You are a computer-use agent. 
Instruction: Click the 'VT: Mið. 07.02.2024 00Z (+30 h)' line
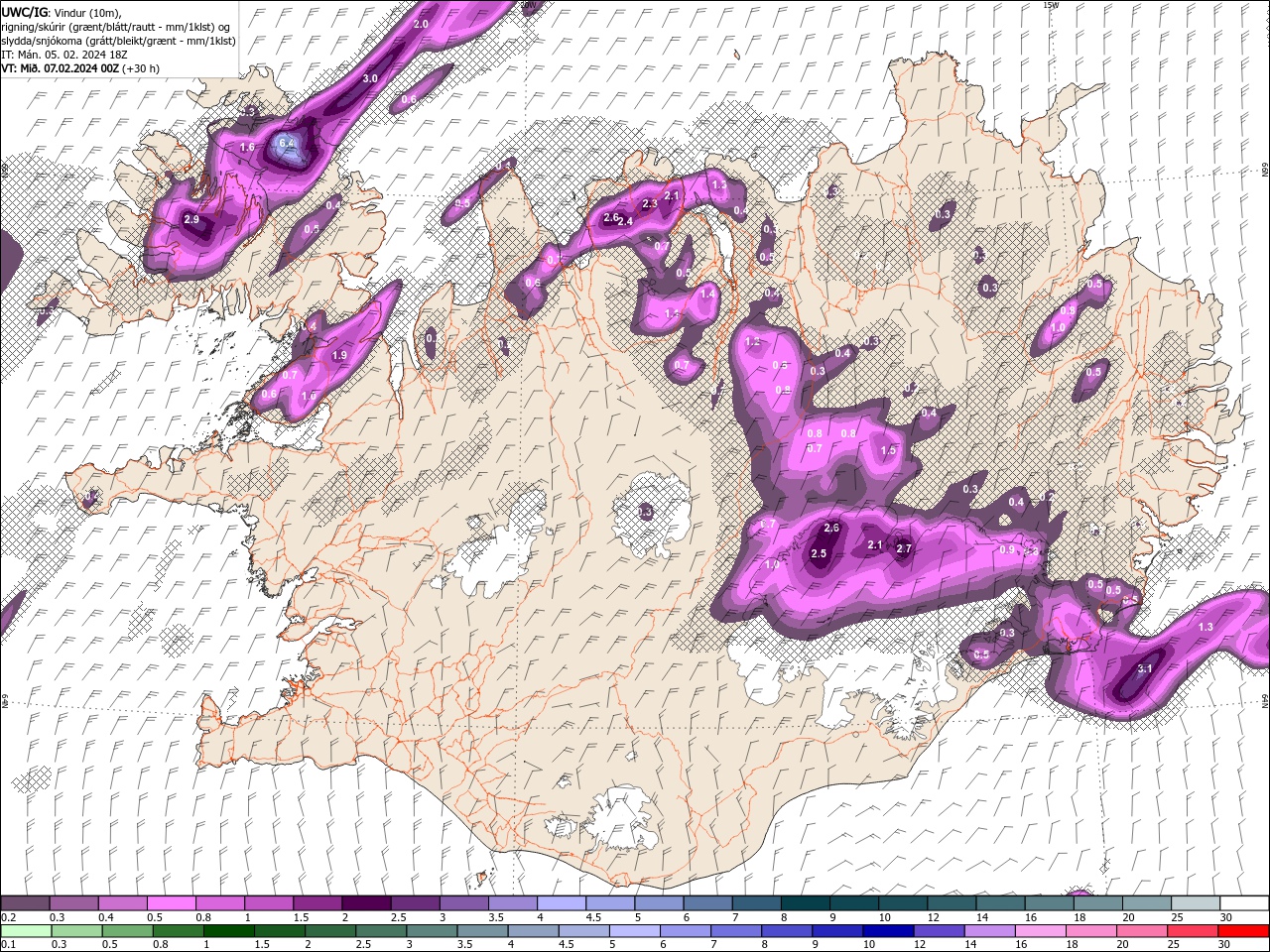[x=80, y=68]
